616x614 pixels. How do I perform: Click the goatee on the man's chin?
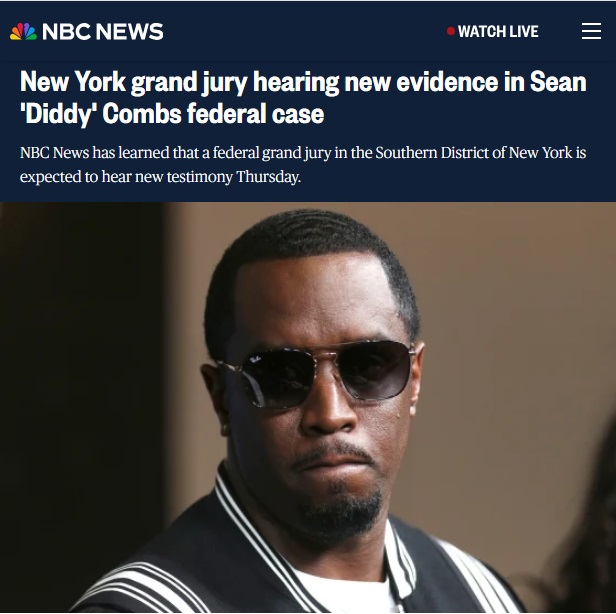(340, 511)
